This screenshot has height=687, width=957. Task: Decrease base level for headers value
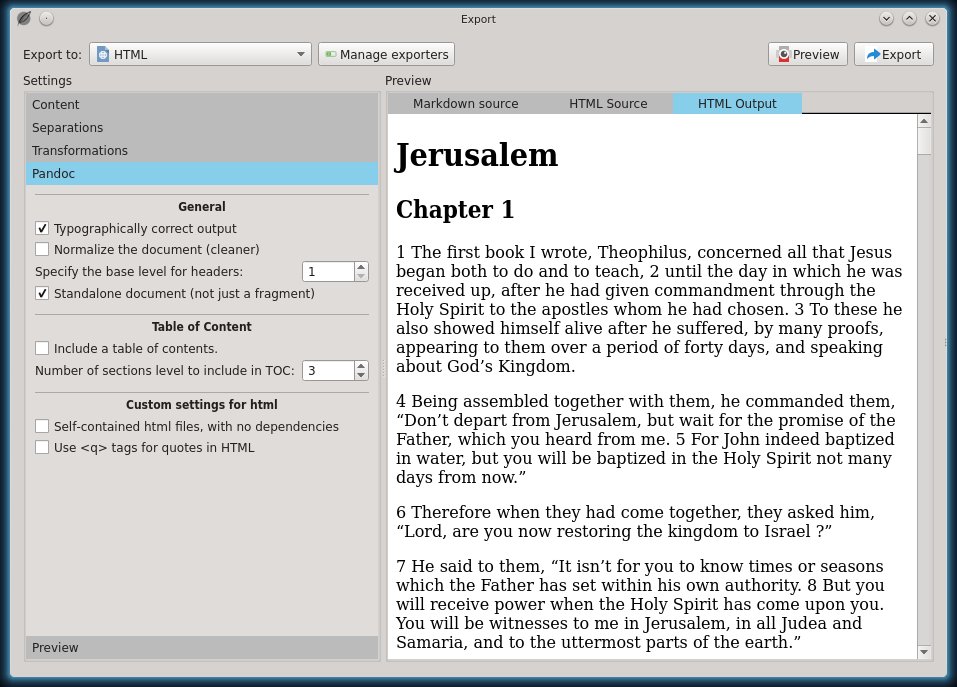click(361, 276)
